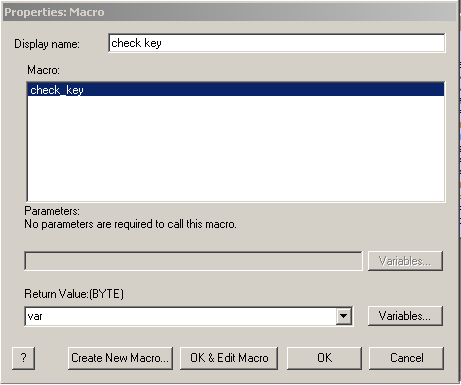461x385 pixels.
Task: Click the Properties: Macro title bar
Action: (230, 12)
